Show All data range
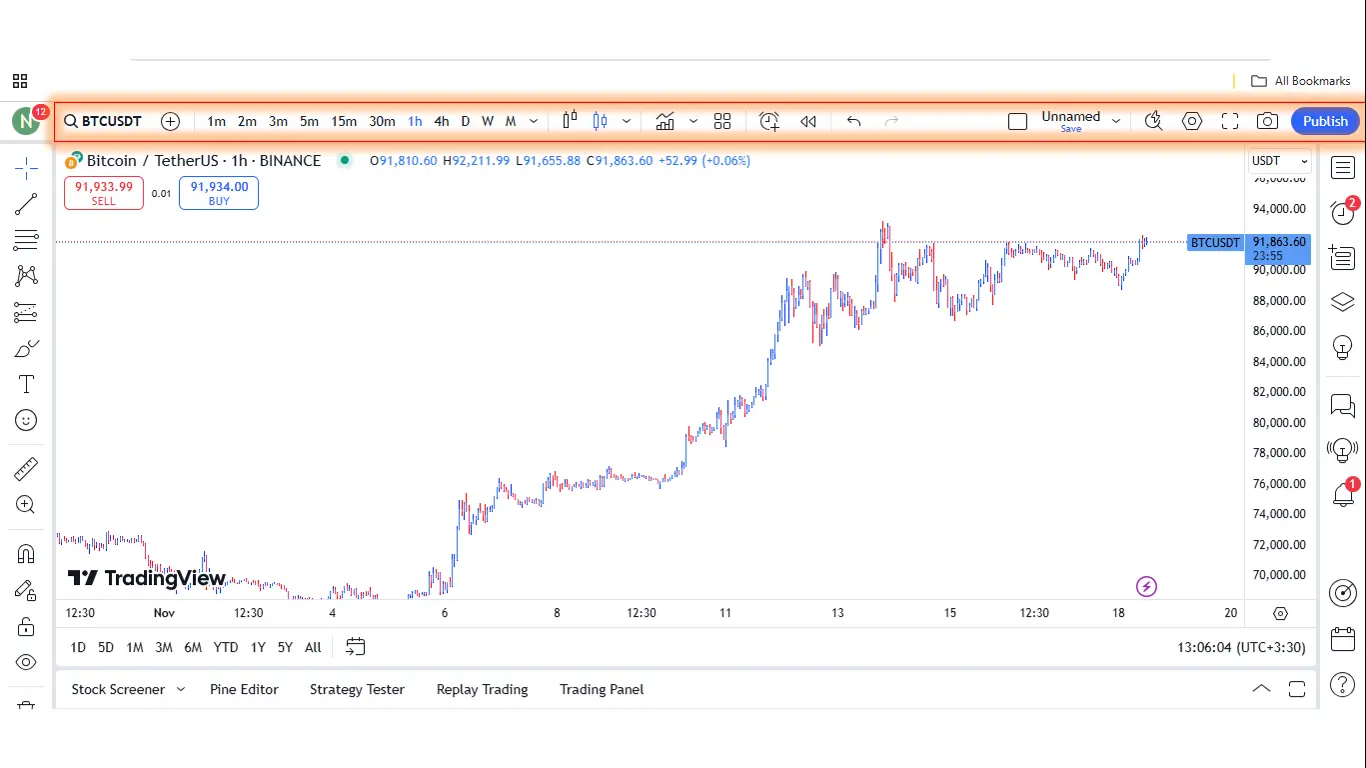 point(313,647)
